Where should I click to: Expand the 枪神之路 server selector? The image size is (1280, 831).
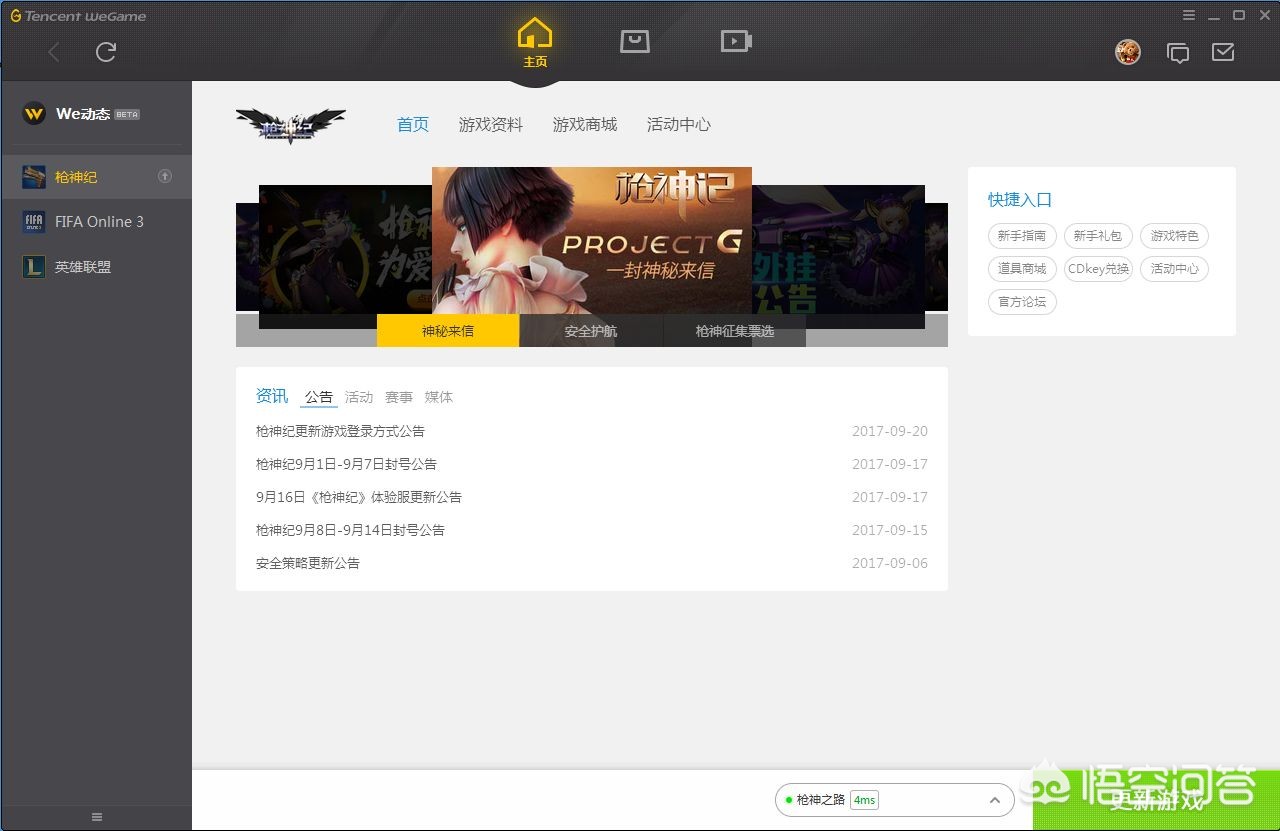tap(894, 800)
